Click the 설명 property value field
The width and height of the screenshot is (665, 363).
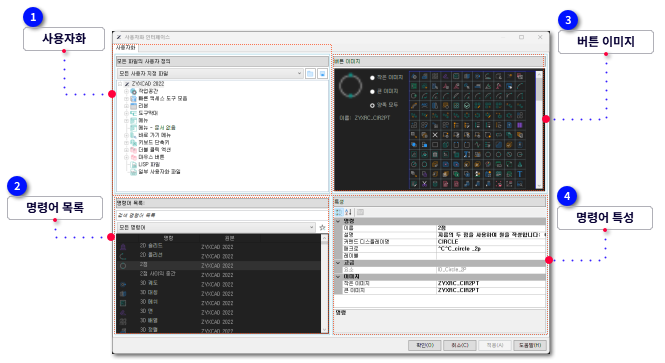[x=491, y=235]
